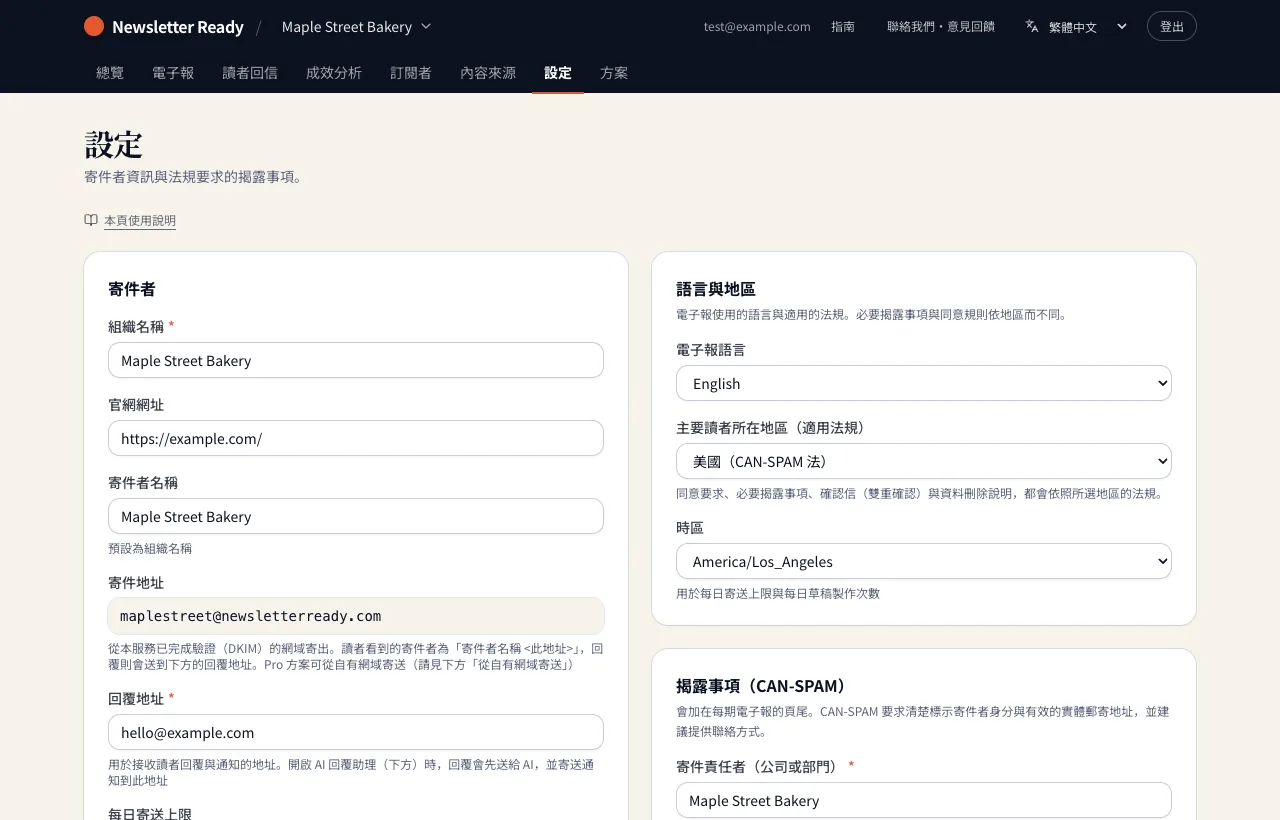
Task: Open the 繁體中文 language dropdown
Action: click(1077, 27)
